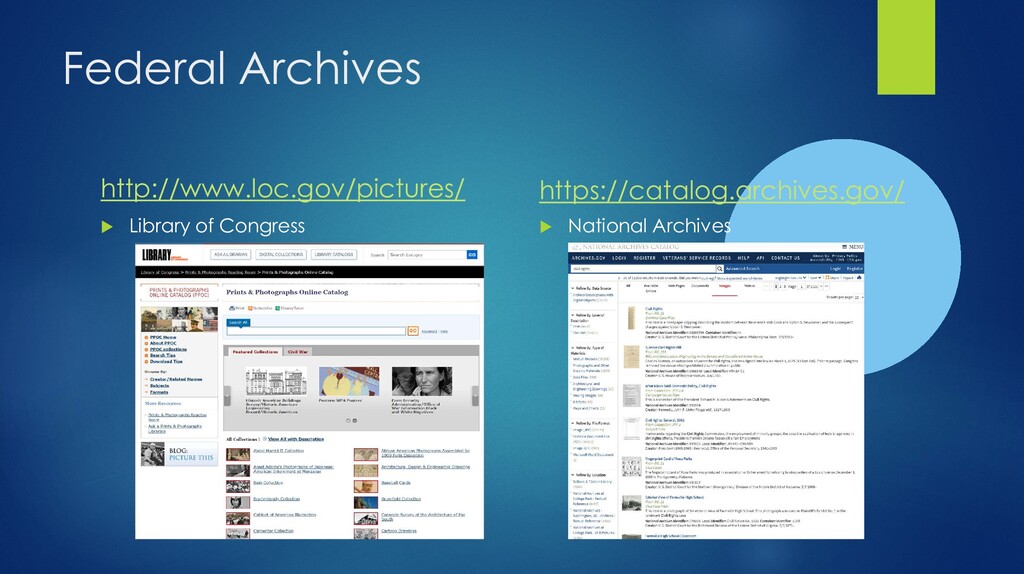
Task: Open the catalog.archives.gov hyperlink on the slide
Action: [722, 191]
